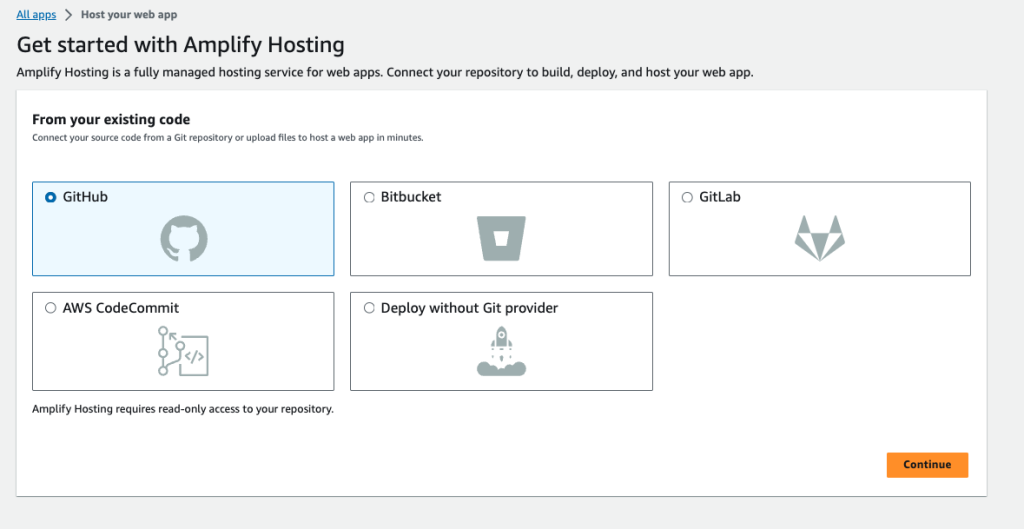The height and width of the screenshot is (529, 1024).
Task: Select the GitHub radio button
Action: pos(50,197)
